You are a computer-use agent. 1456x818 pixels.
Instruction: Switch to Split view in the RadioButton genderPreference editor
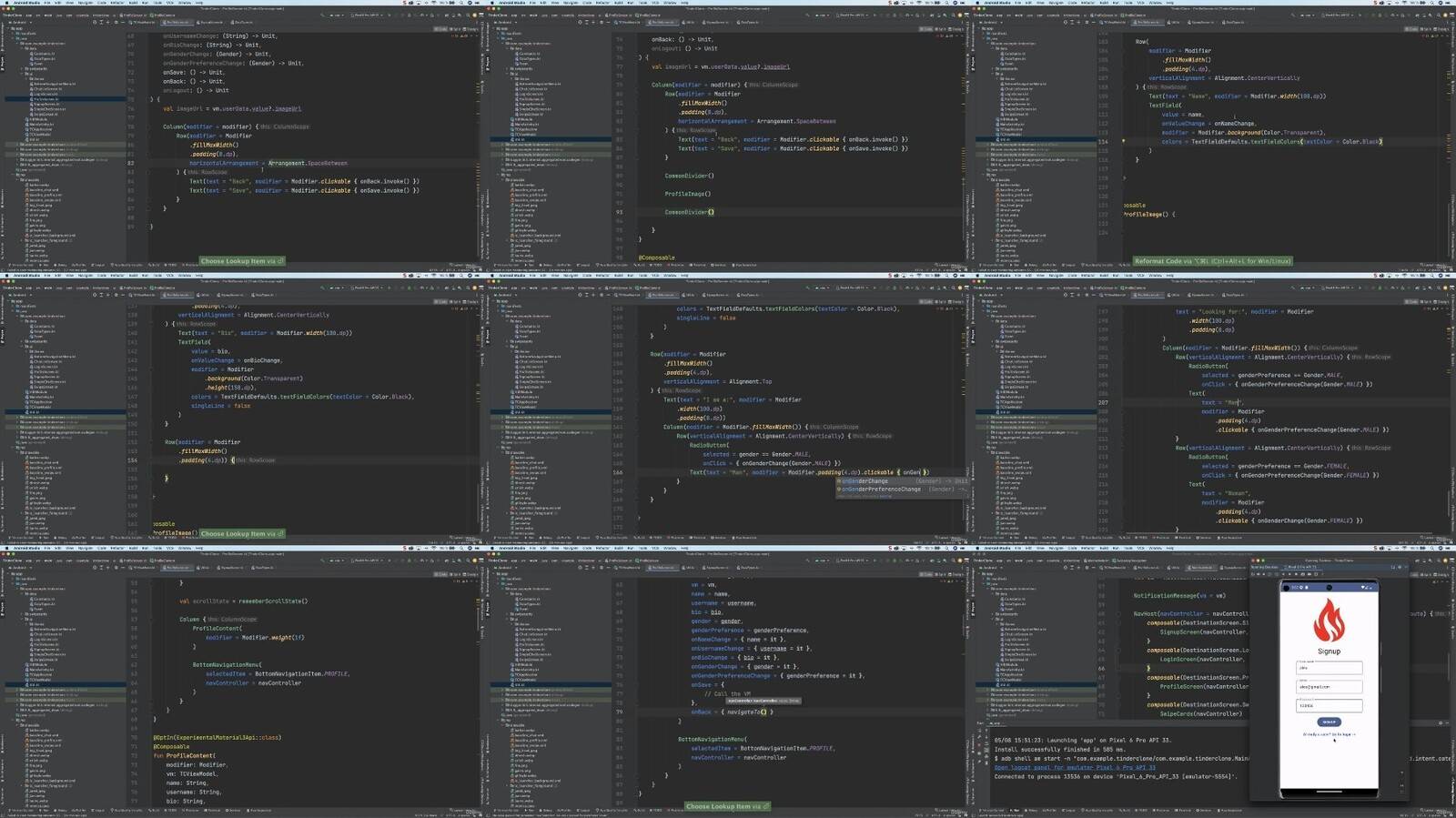1424,302
